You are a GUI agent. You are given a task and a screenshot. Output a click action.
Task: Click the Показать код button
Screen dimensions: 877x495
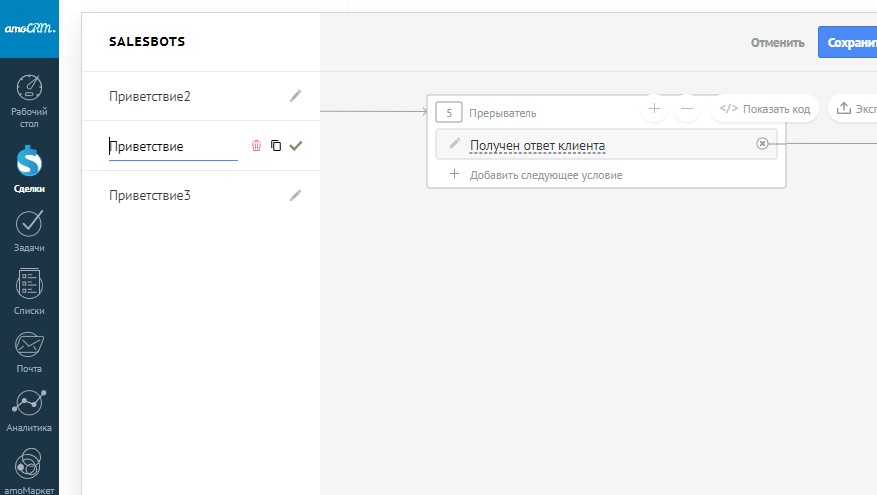(765, 109)
